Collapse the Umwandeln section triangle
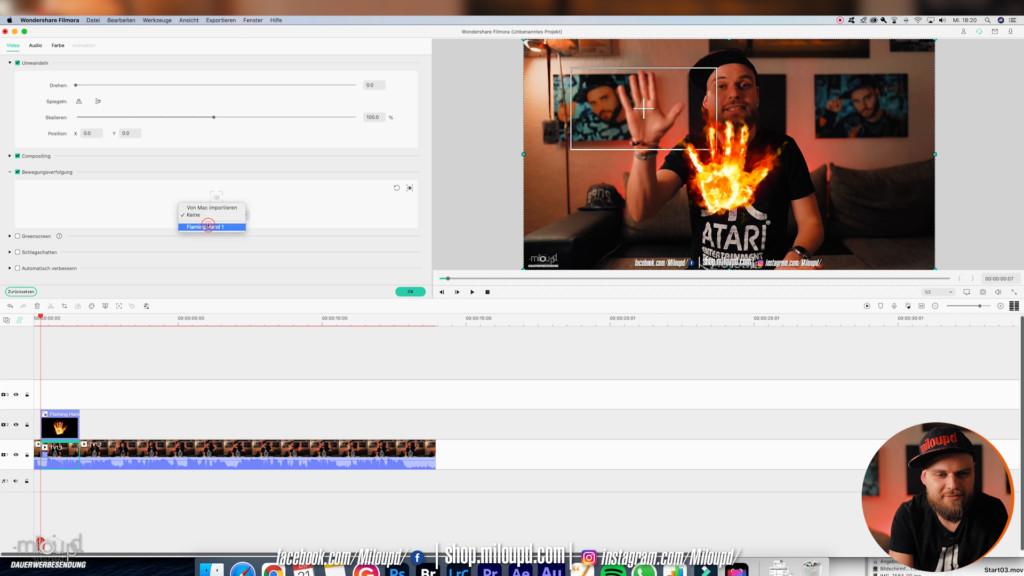The width and height of the screenshot is (1024, 576). (x=10, y=63)
